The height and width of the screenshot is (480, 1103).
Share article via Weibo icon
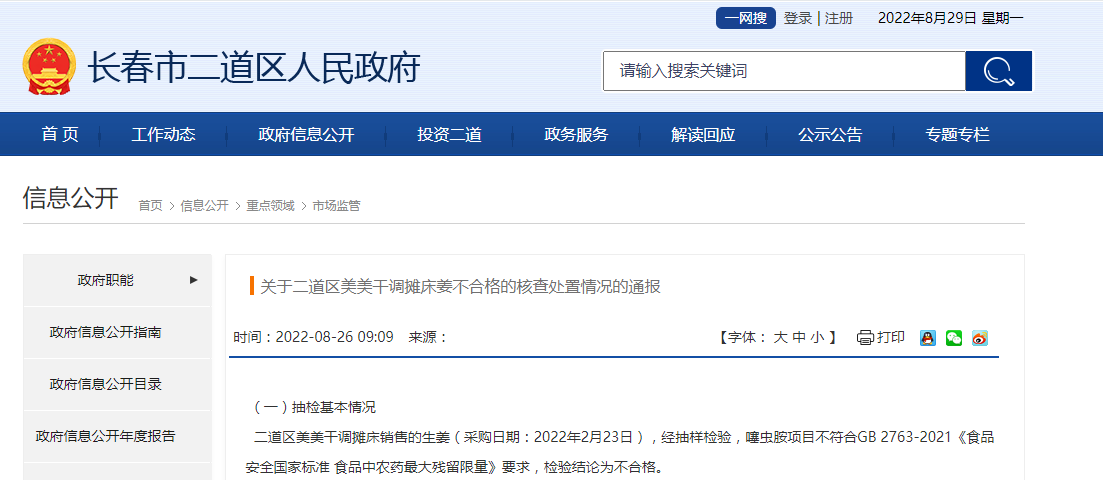pos(980,338)
